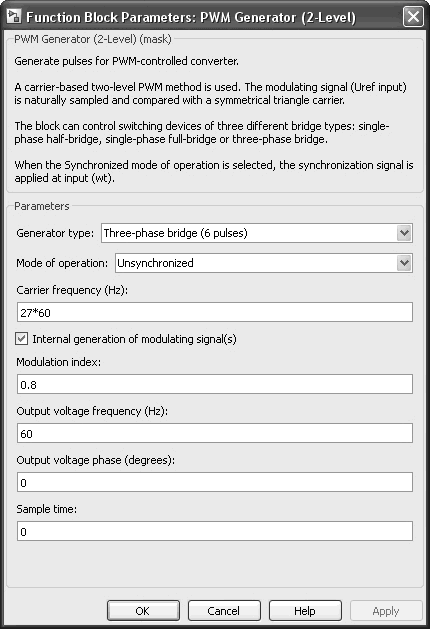Open the Help button documentation
430x629 pixels.
coord(305,611)
